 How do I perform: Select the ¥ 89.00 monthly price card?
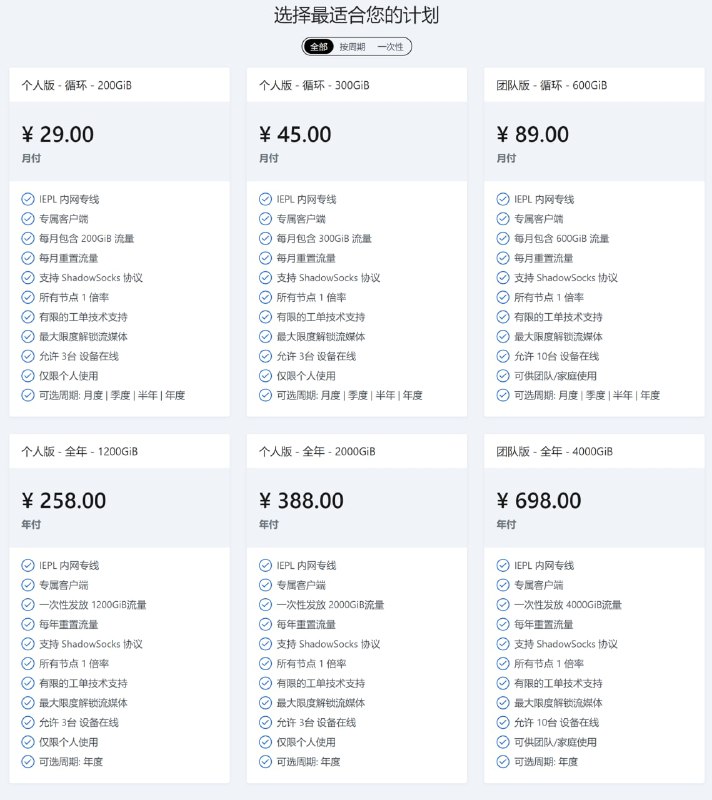point(594,141)
